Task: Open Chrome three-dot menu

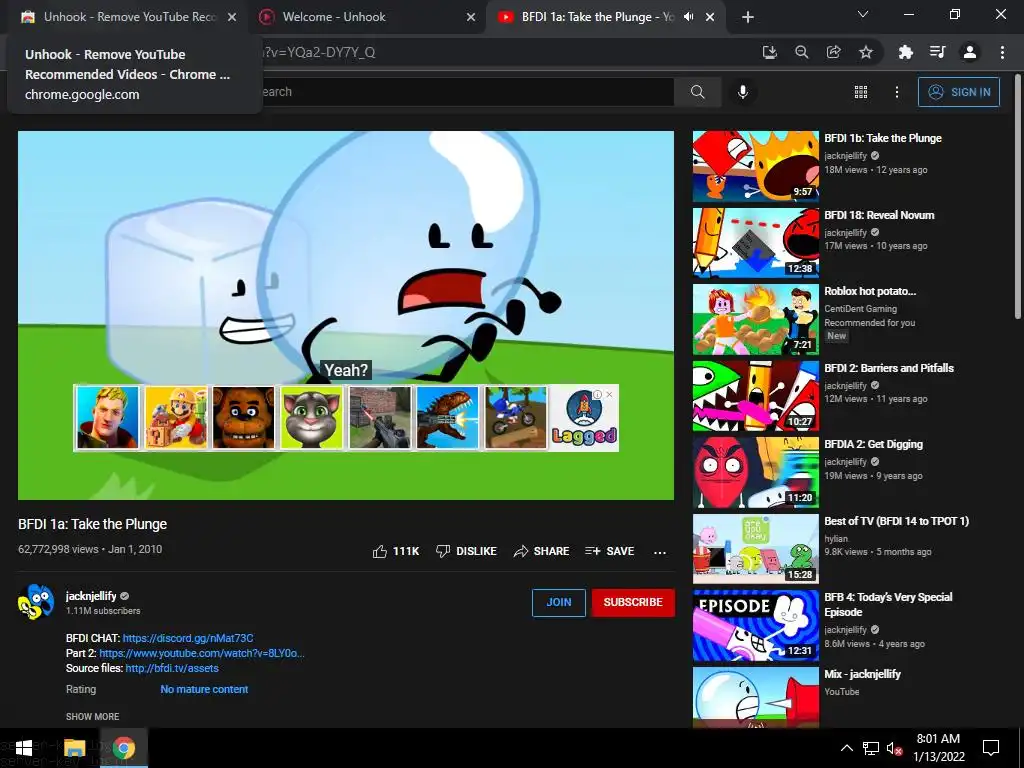Action: (1002, 52)
